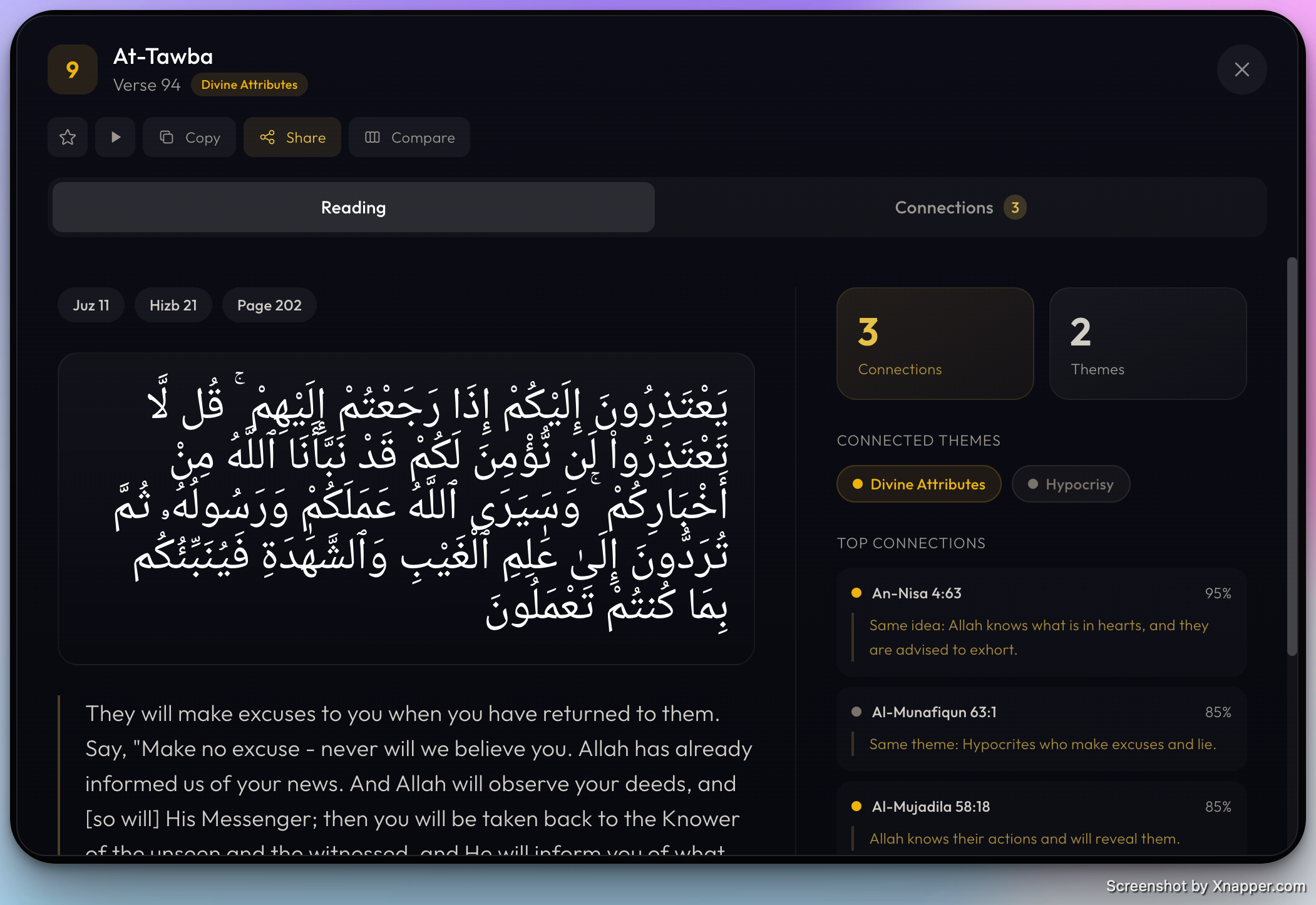The width and height of the screenshot is (1316, 905).
Task: Select the Reading tab
Action: click(352, 207)
